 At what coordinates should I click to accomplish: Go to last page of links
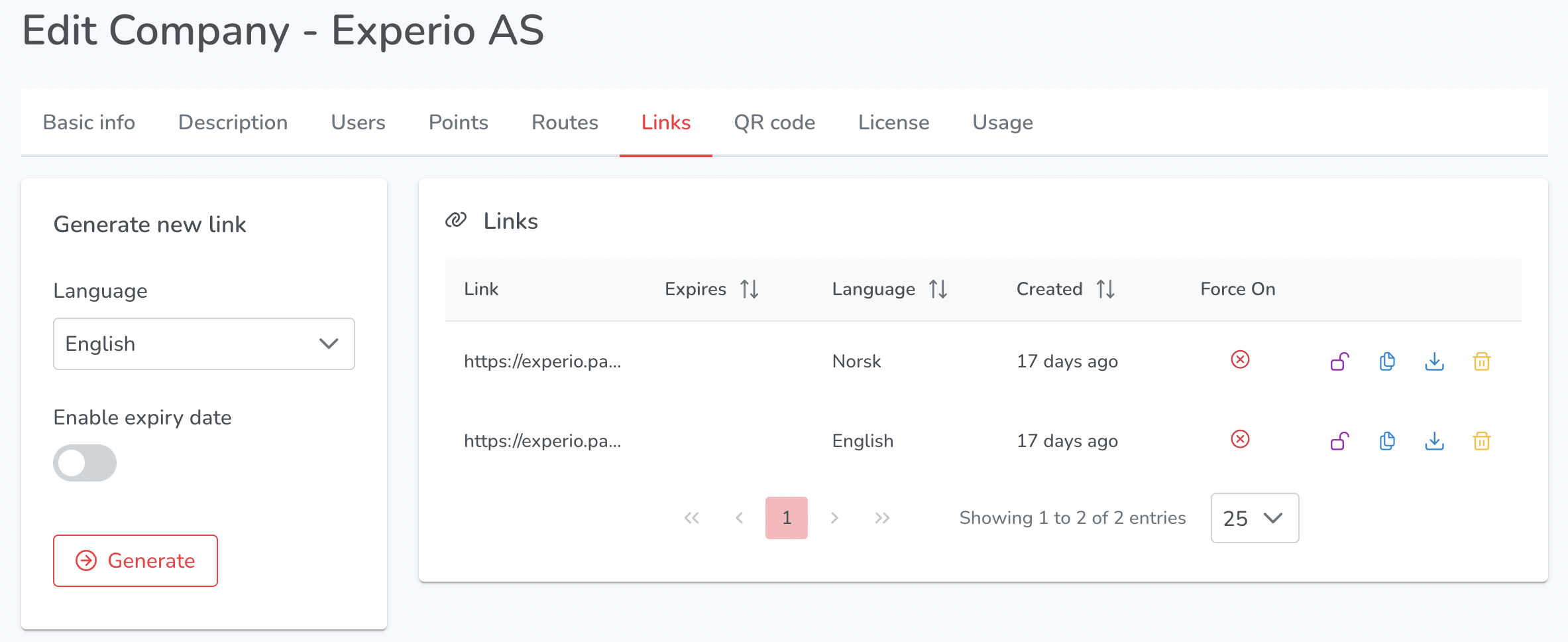point(882,518)
